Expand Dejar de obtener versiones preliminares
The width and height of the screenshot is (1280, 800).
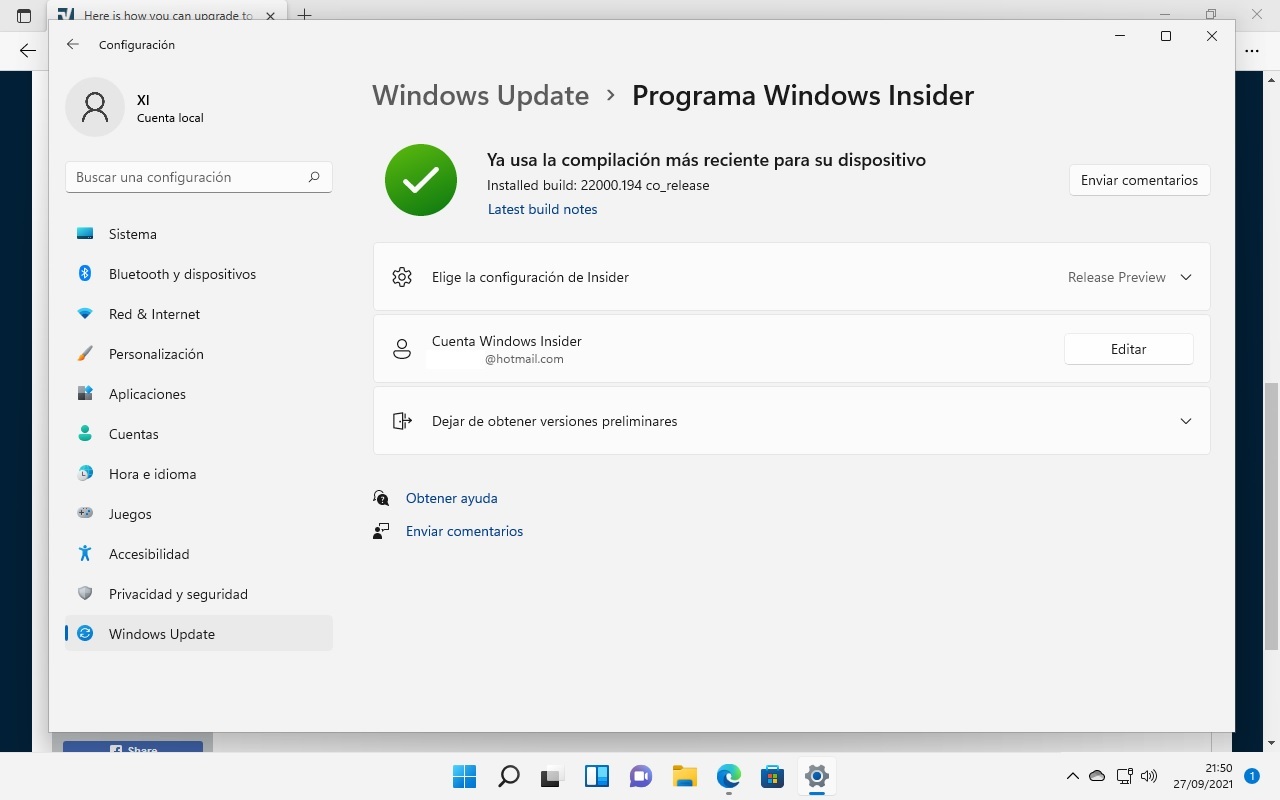(x=1186, y=421)
